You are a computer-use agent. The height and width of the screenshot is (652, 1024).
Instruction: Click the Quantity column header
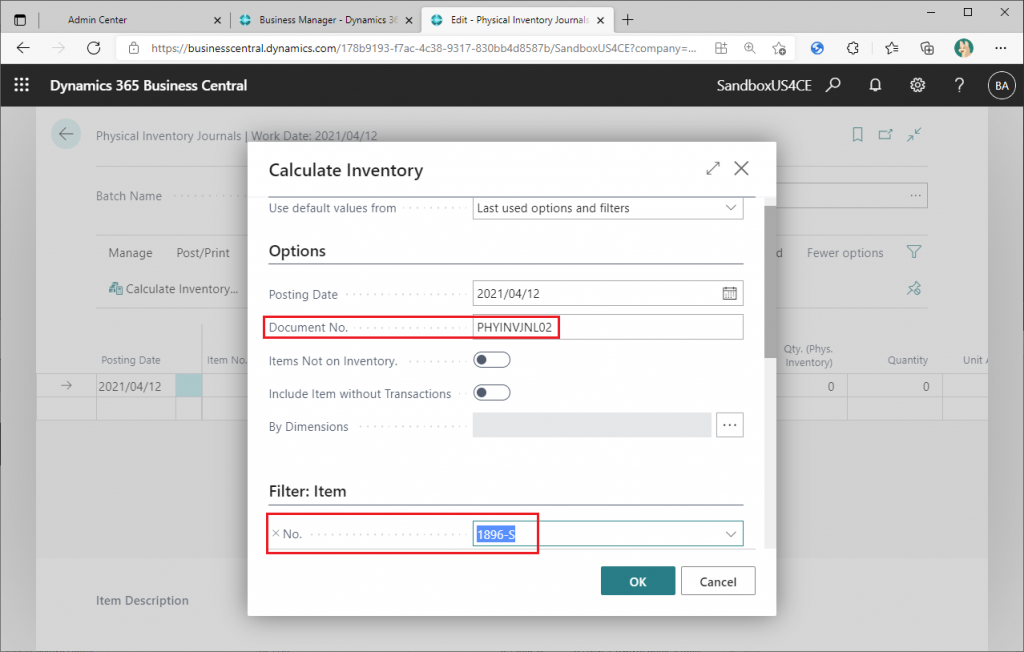point(907,360)
